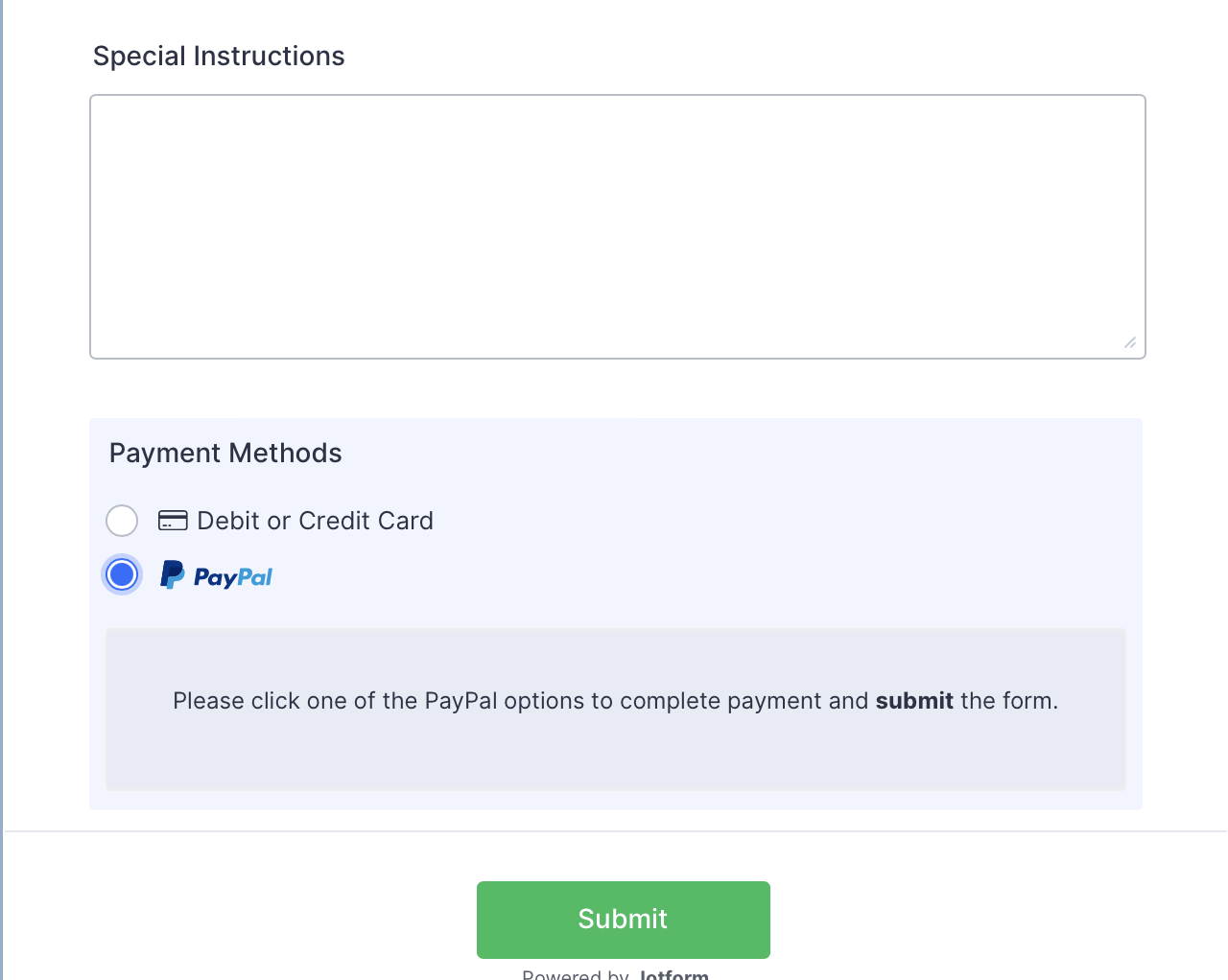Select the Debit or Credit Card radio button
Image resolution: width=1228 pixels, height=980 pixels.
(x=122, y=521)
